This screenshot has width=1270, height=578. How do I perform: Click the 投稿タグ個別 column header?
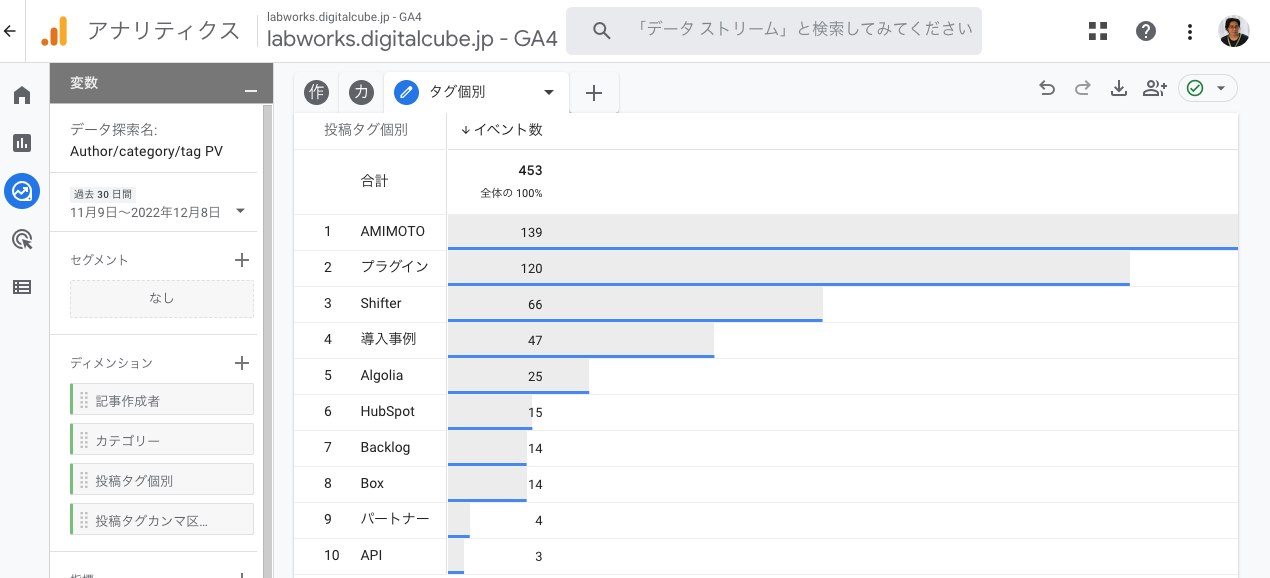click(366, 130)
